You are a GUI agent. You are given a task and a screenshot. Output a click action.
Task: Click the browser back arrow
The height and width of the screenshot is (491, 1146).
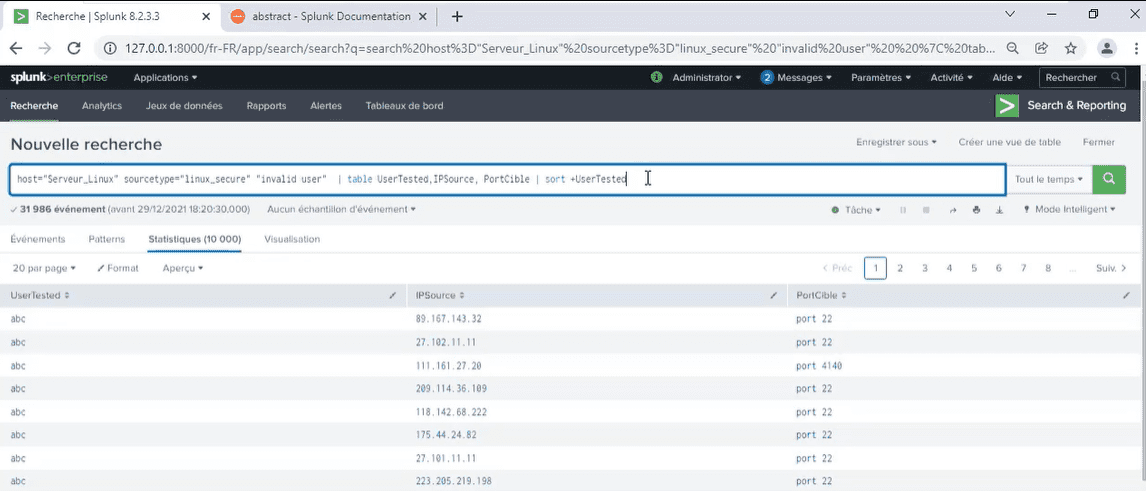click(x=16, y=48)
